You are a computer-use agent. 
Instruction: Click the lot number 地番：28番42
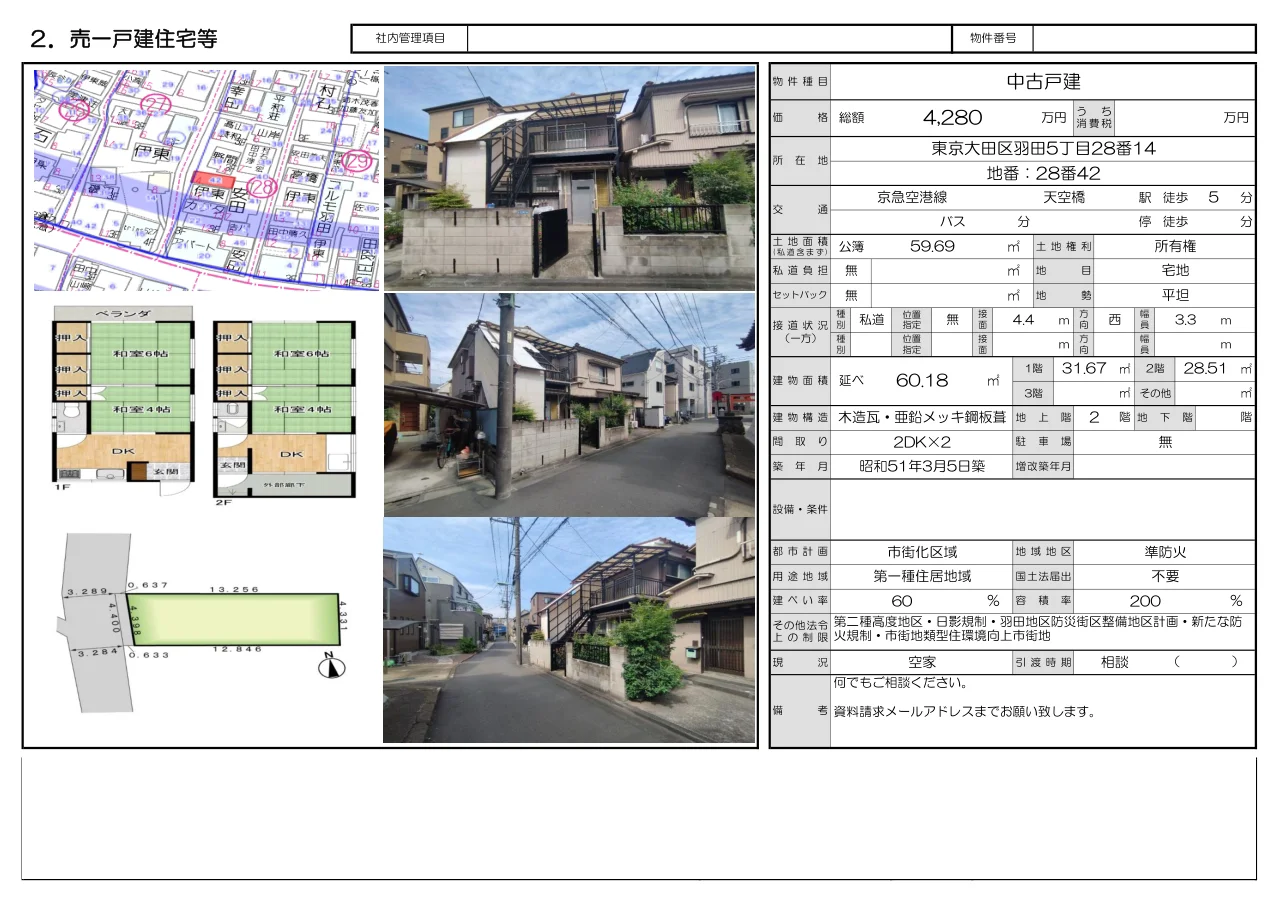(1043, 173)
